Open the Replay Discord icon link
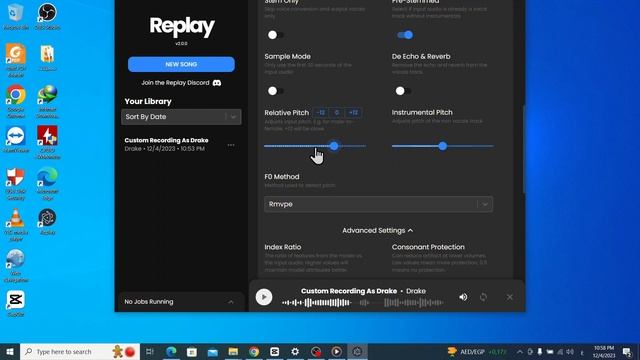Viewport: 640px width, 360px height. click(x=217, y=83)
